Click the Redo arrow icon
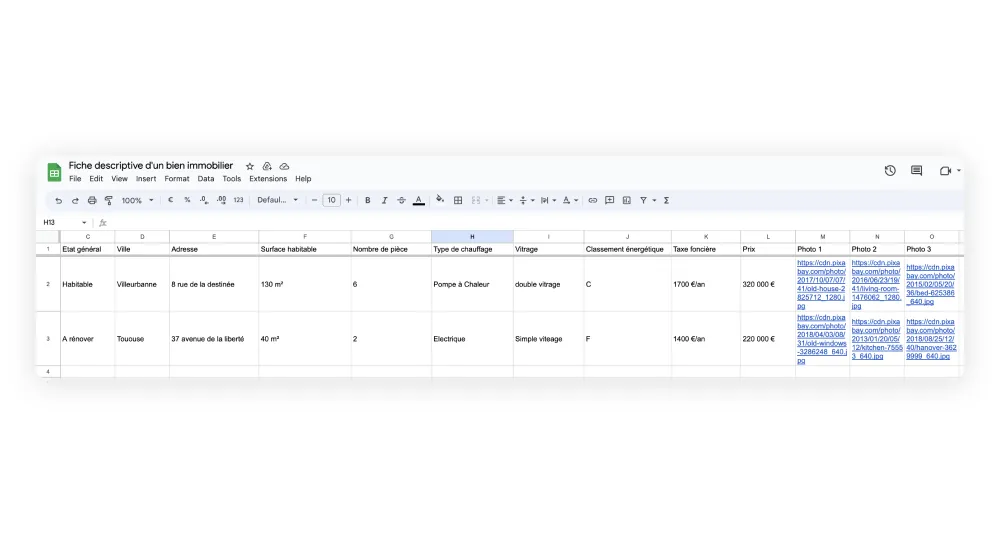1000x537 pixels. 75,200
